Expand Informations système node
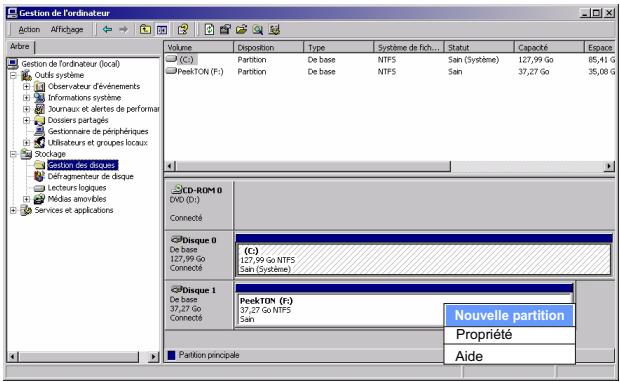The width and height of the screenshot is (620, 382). [26, 97]
